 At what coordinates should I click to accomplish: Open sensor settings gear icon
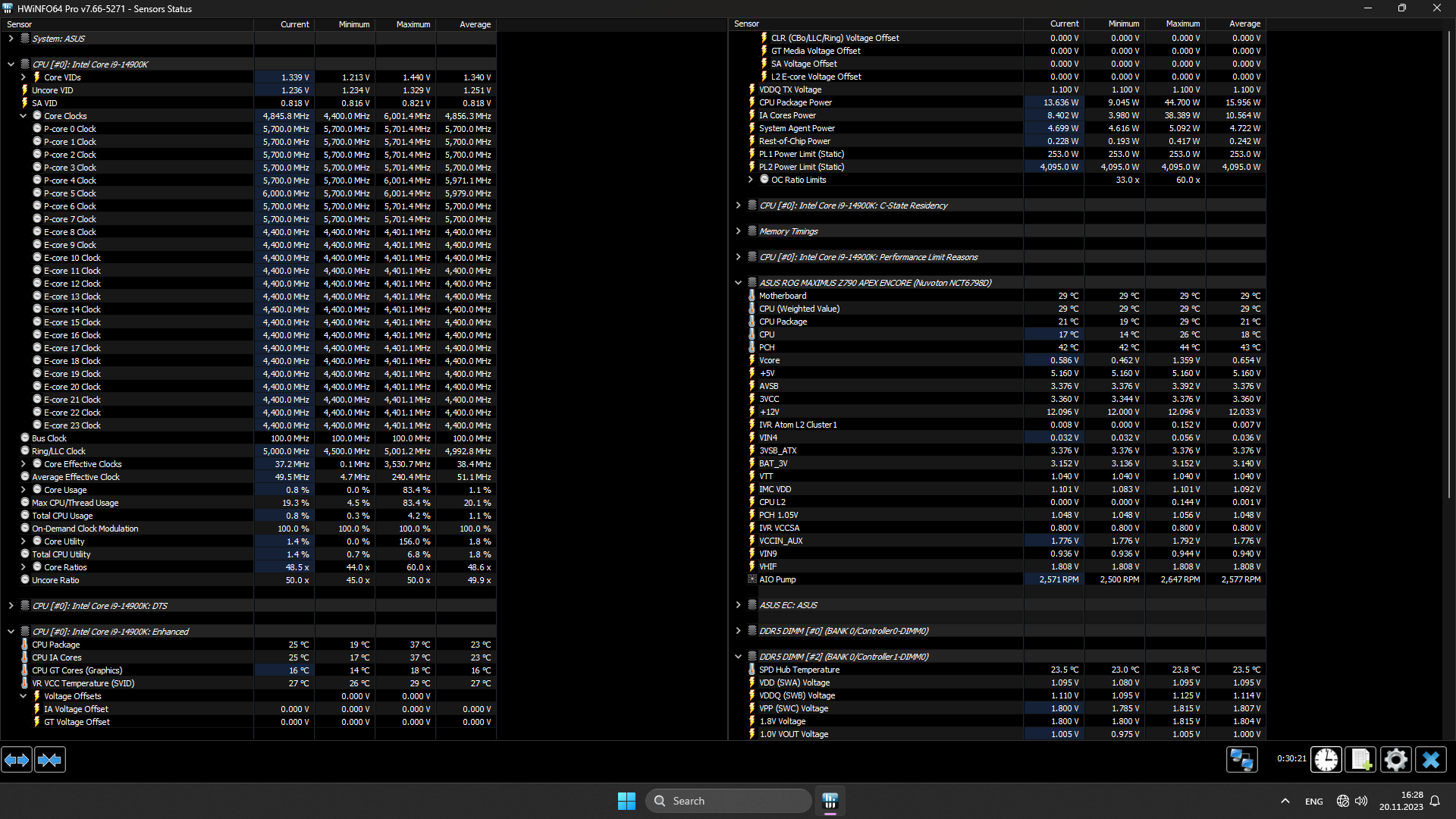pyautogui.click(x=1395, y=760)
